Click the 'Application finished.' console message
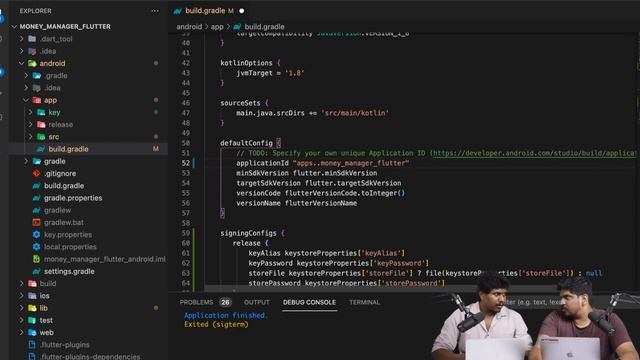This screenshot has width=640, height=360. (x=226, y=316)
